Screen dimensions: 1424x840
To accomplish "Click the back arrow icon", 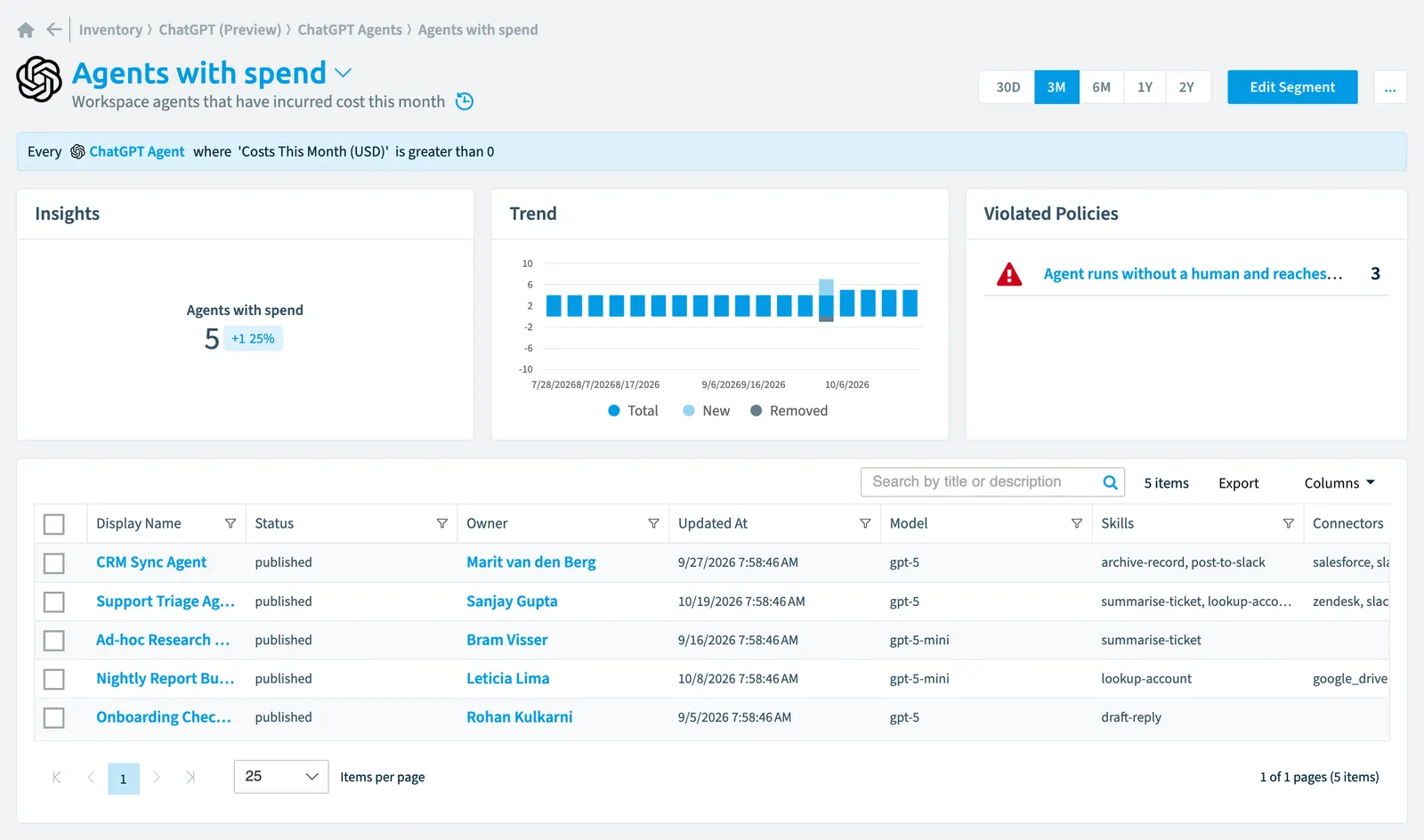I will point(54,29).
